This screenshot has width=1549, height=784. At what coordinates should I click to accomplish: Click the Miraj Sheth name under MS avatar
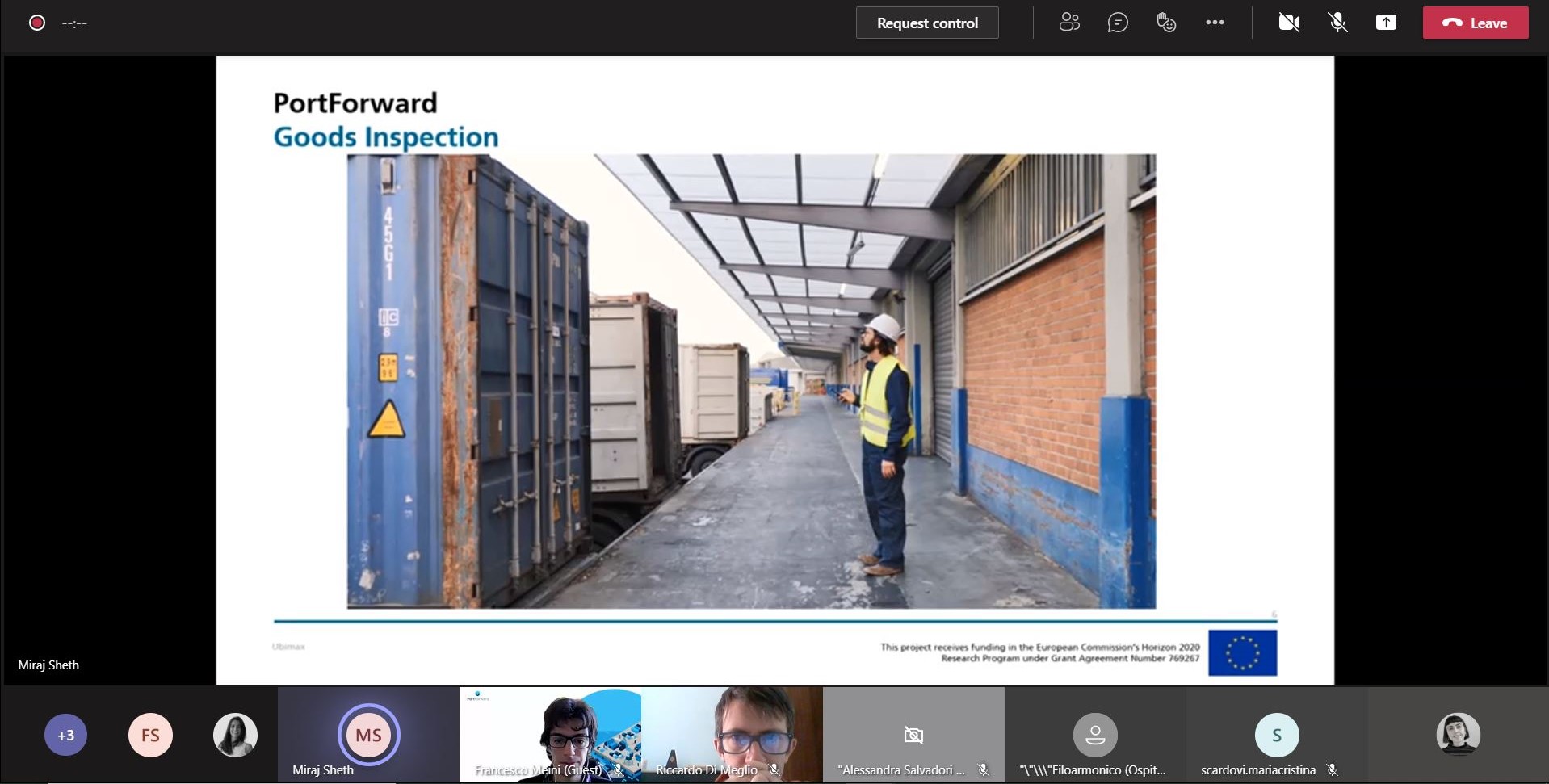click(x=323, y=770)
